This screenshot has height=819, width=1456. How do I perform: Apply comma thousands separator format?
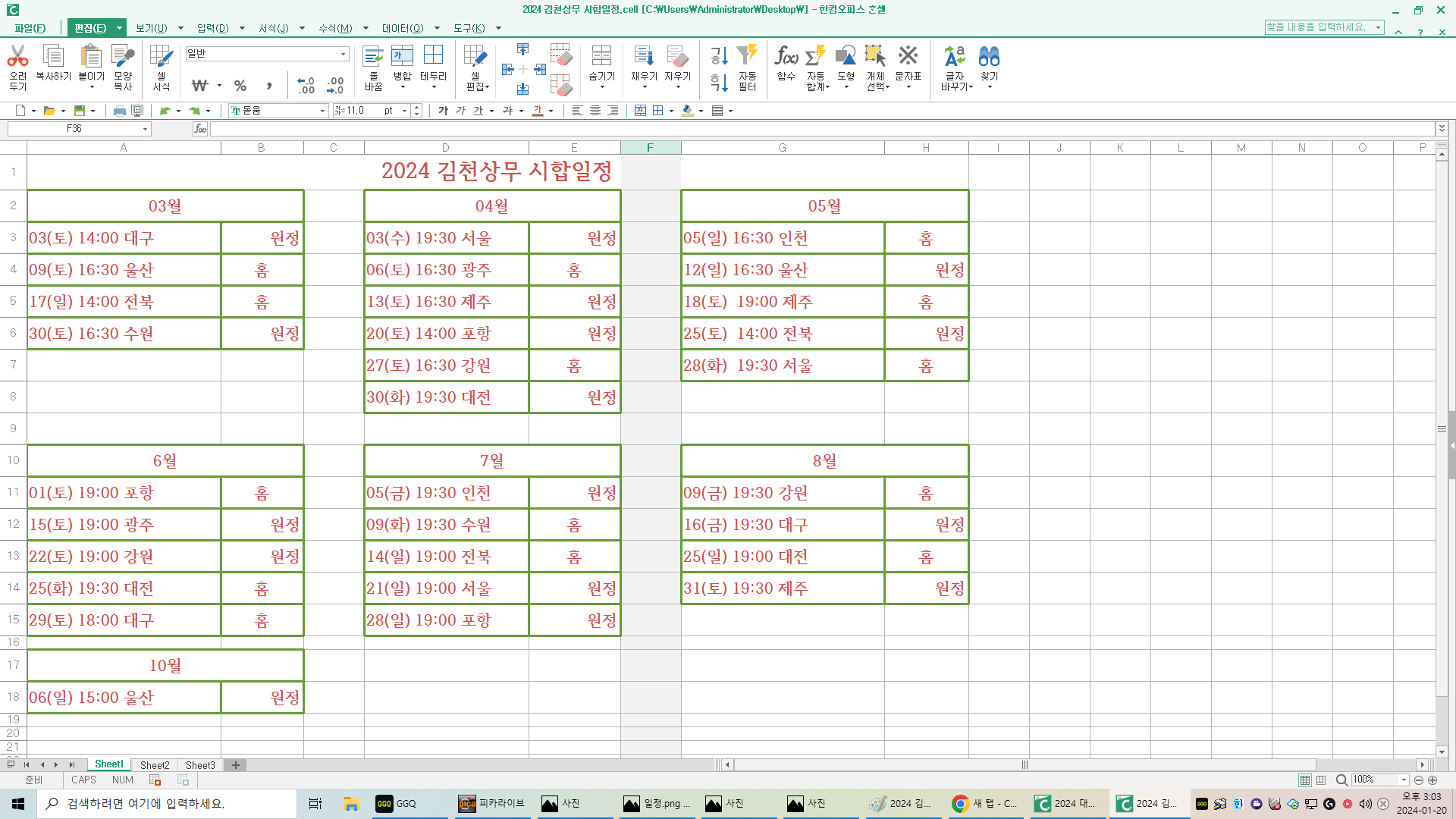[x=269, y=86]
